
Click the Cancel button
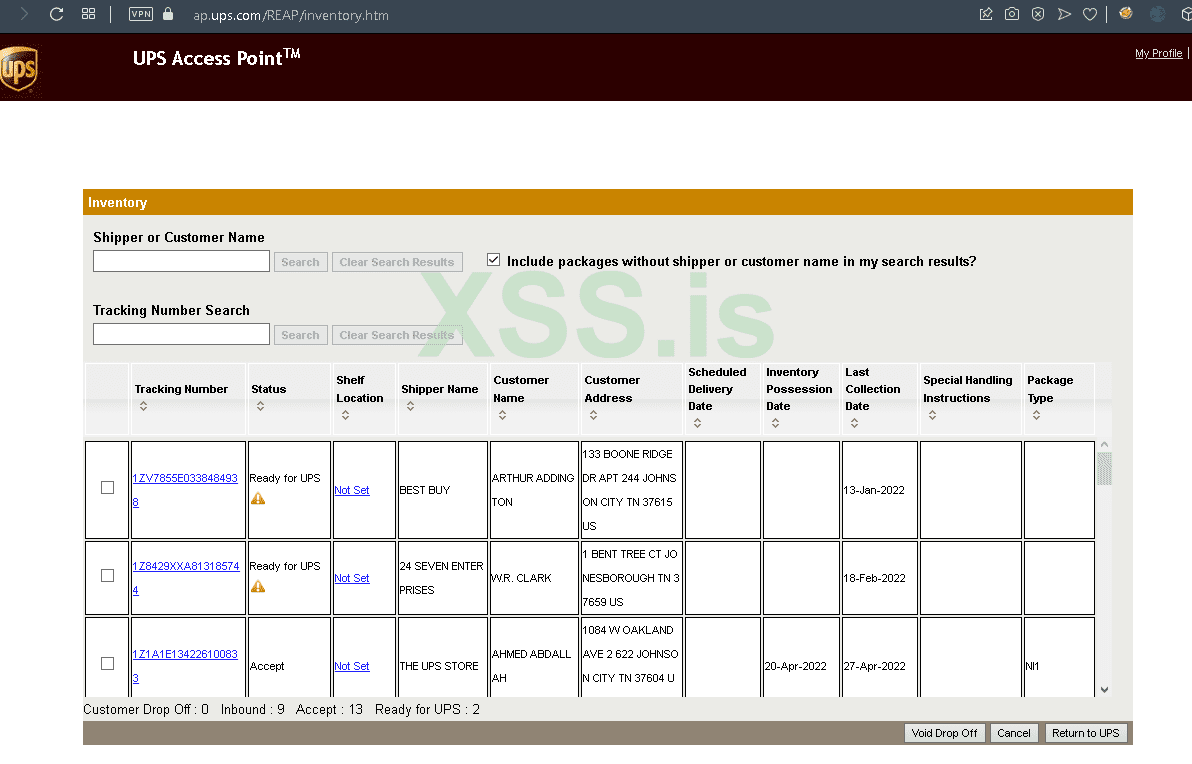click(1013, 733)
